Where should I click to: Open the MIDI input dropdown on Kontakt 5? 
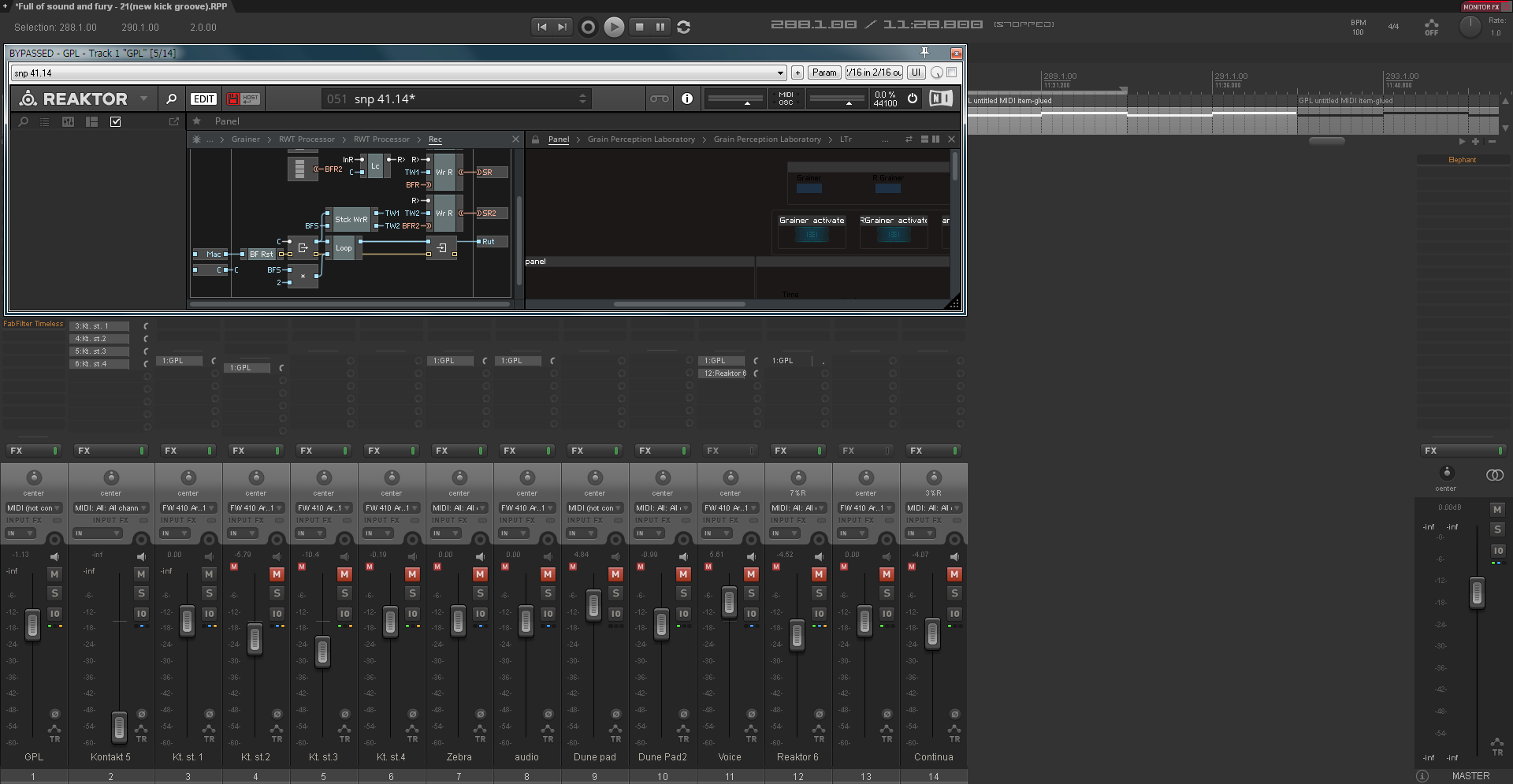pos(110,508)
